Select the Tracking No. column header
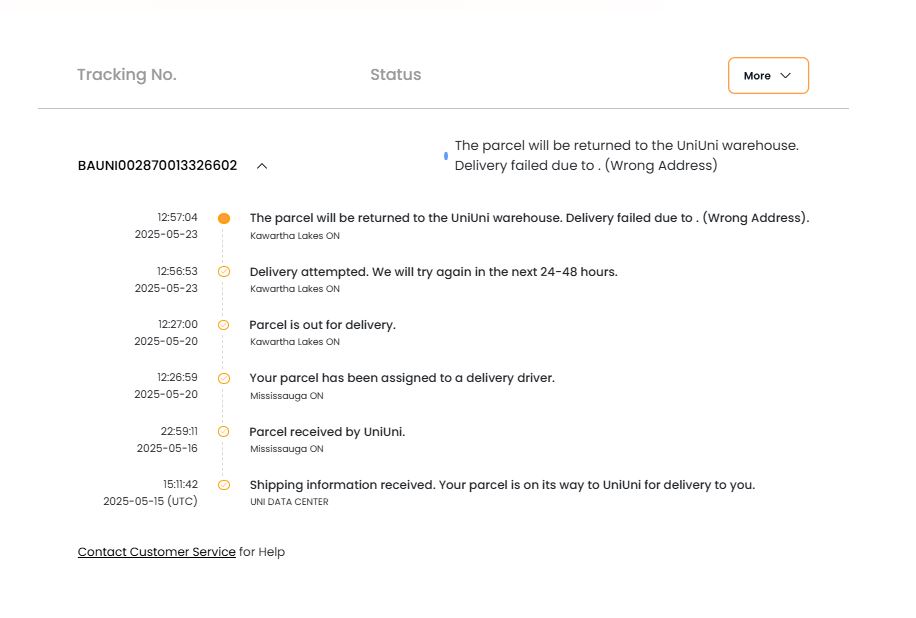The height and width of the screenshot is (618, 916). pyautogui.click(x=127, y=75)
